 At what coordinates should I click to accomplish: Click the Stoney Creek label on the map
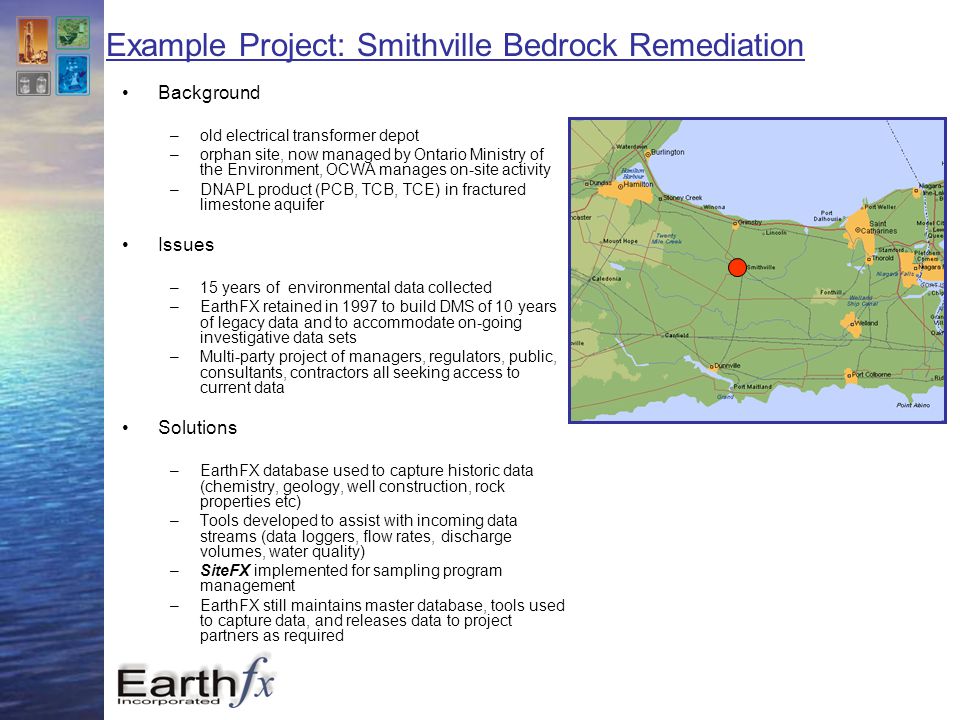coord(683,198)
